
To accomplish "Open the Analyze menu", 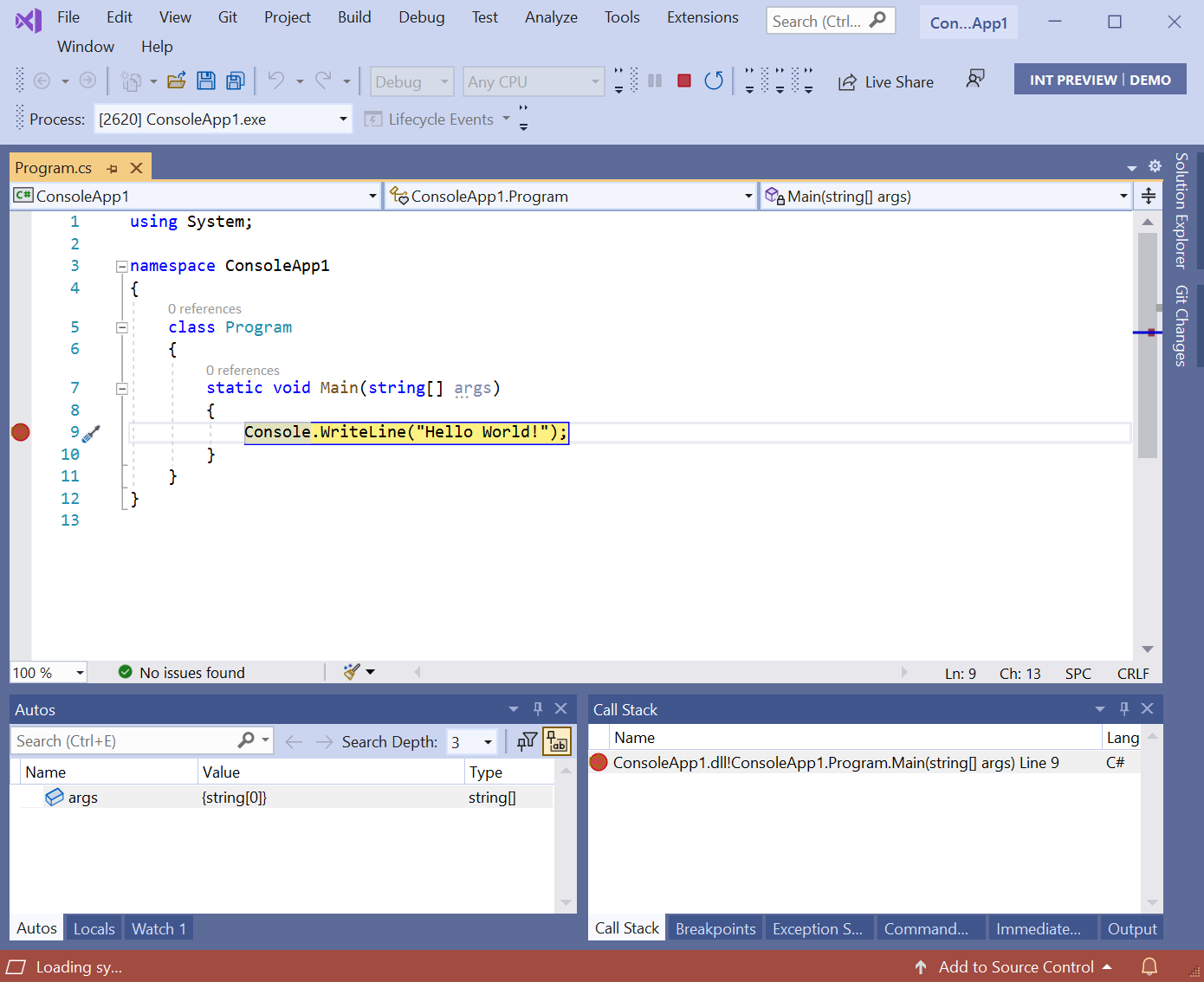I will tap(551, 17).
